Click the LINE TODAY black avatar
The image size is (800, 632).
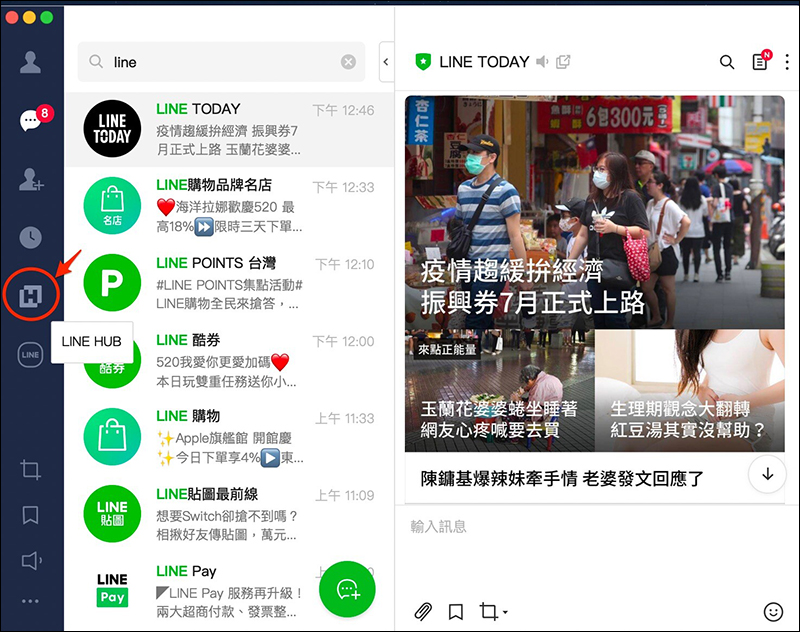click(112, 129)
